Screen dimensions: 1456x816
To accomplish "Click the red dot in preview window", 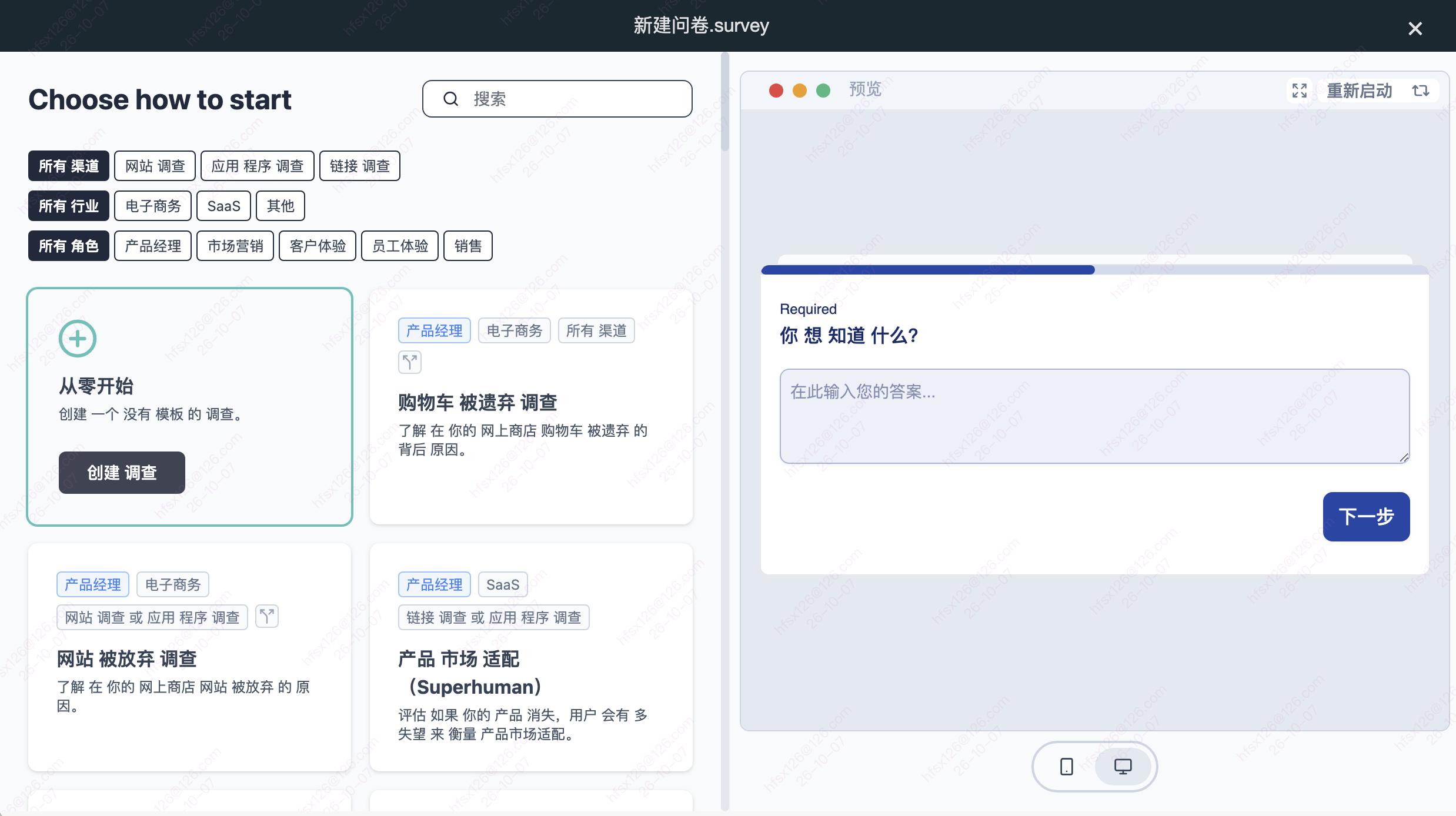I will 776,90.
